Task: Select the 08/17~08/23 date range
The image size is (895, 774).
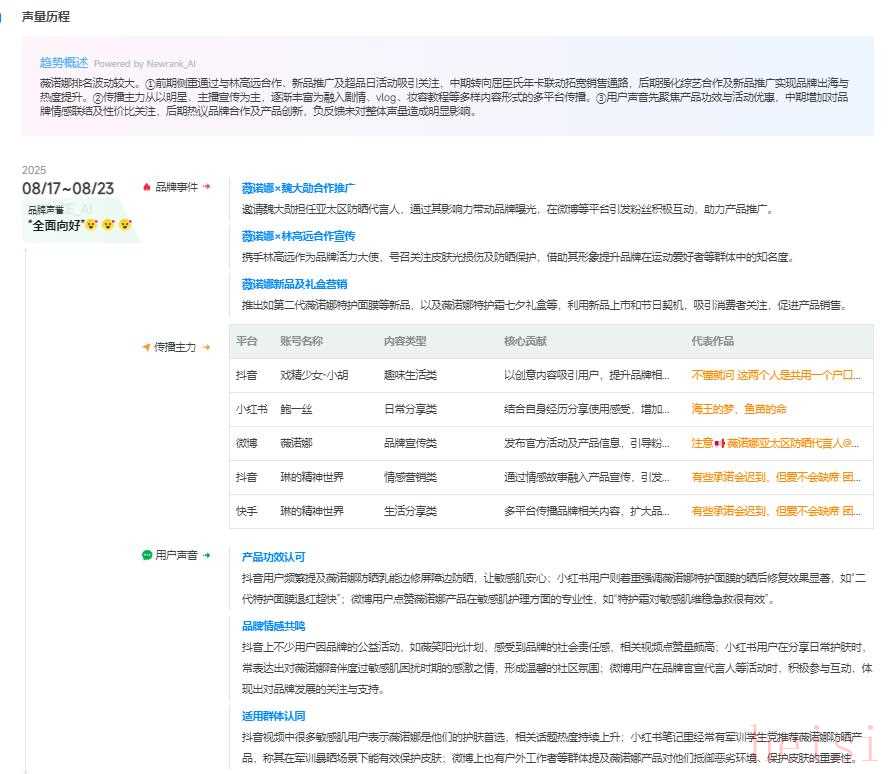Action: point(68,188)
